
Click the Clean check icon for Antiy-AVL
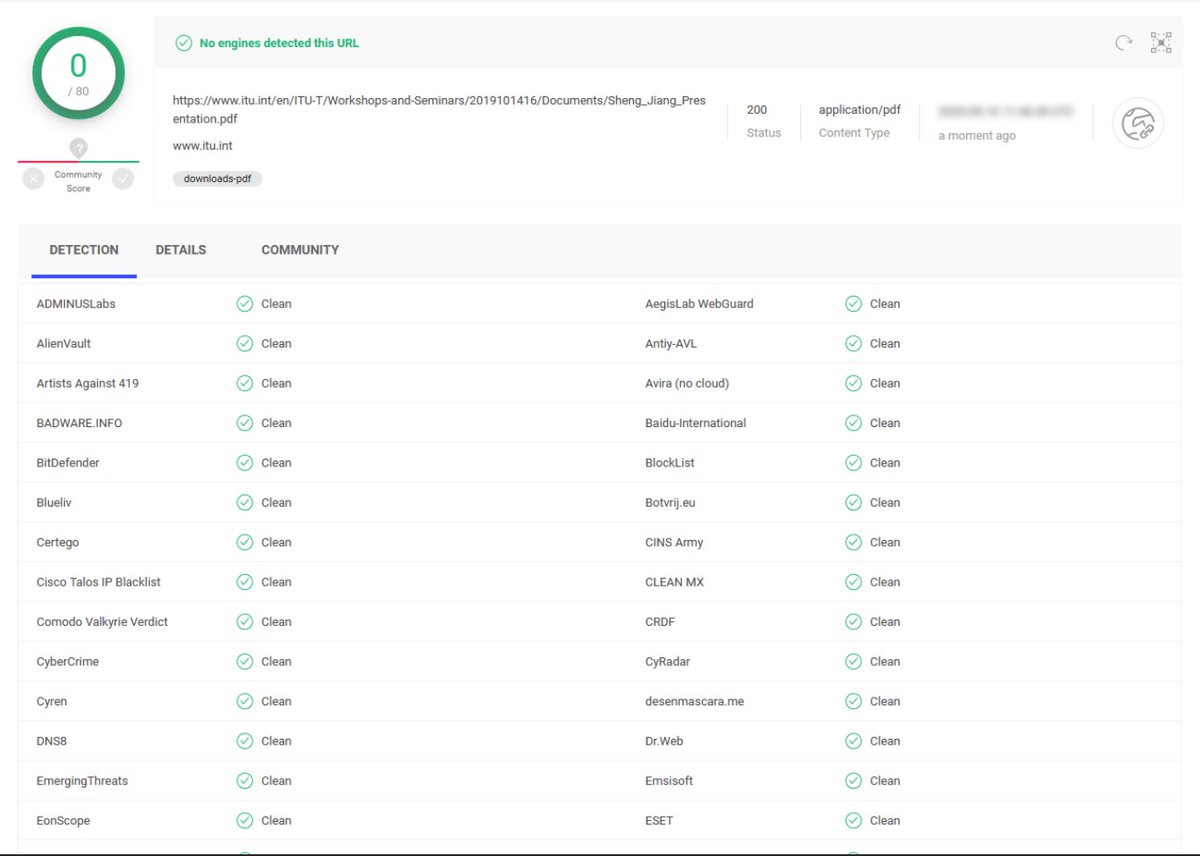point(853,344)
